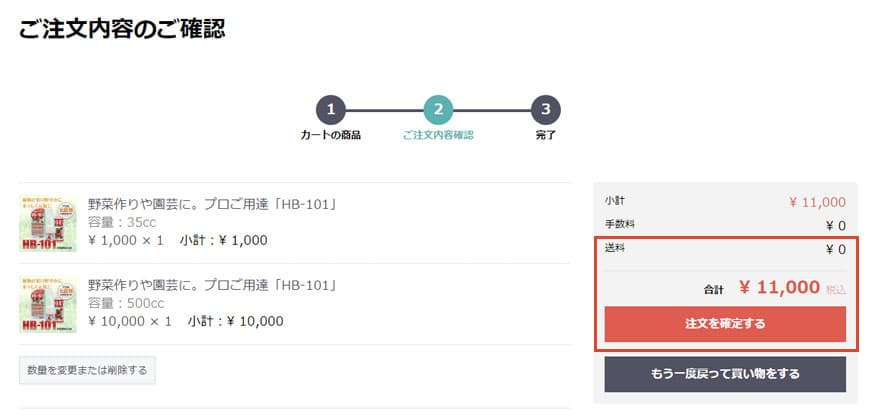873x419 pixels.
Task: Open the 35cc HB-101 product thumbnail
Action: 48,222
